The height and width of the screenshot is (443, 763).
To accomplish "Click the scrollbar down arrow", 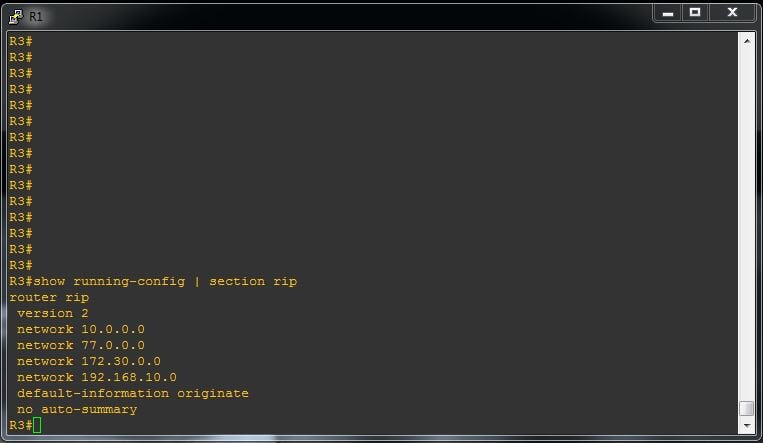I will pyautogui.click(x=747, y=426).
